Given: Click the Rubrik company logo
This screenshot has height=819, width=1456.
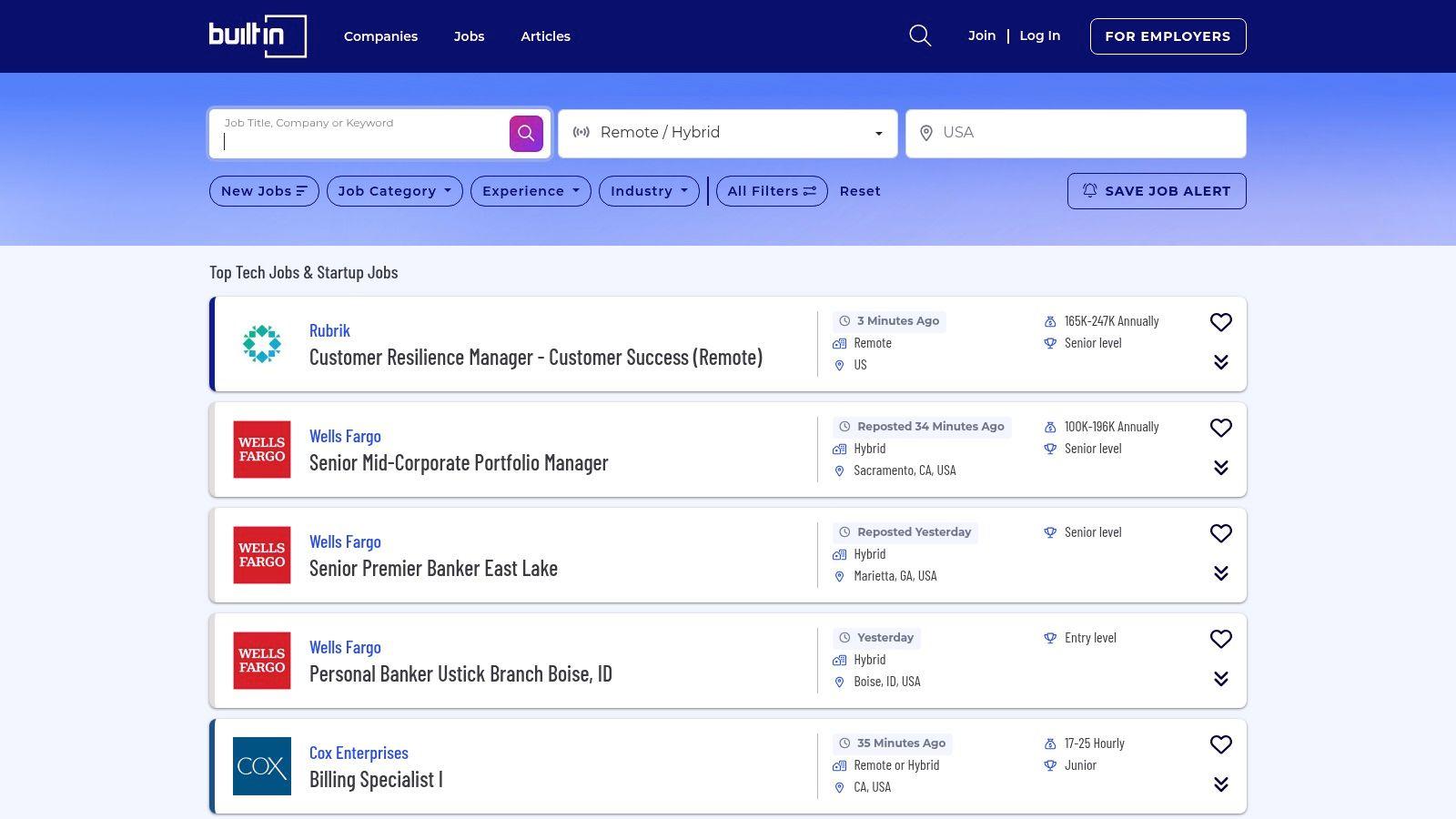Looking at the screenshot, I should [x=262, y=344].
